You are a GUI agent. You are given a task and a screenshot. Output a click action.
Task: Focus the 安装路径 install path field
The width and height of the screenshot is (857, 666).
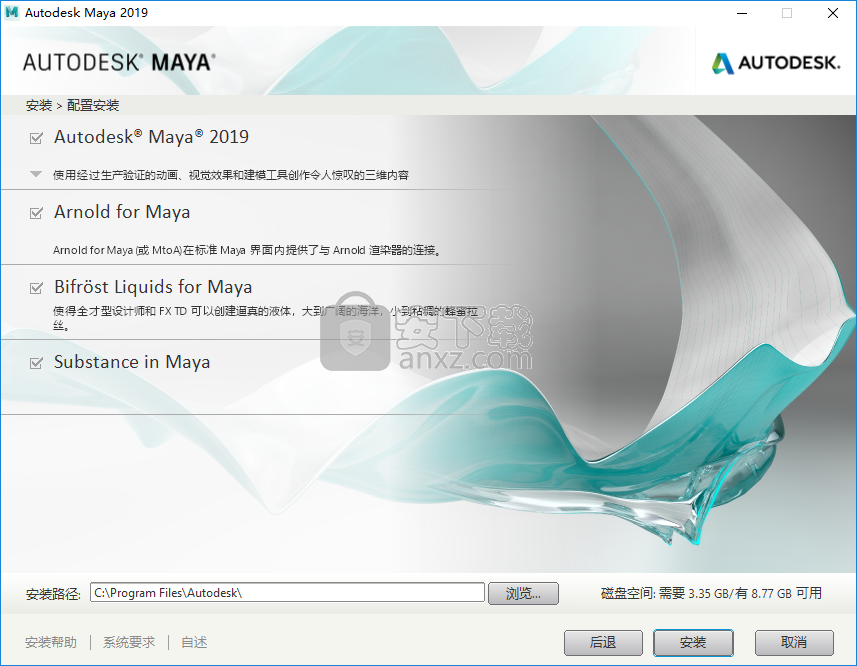click(x=287, y=593)
